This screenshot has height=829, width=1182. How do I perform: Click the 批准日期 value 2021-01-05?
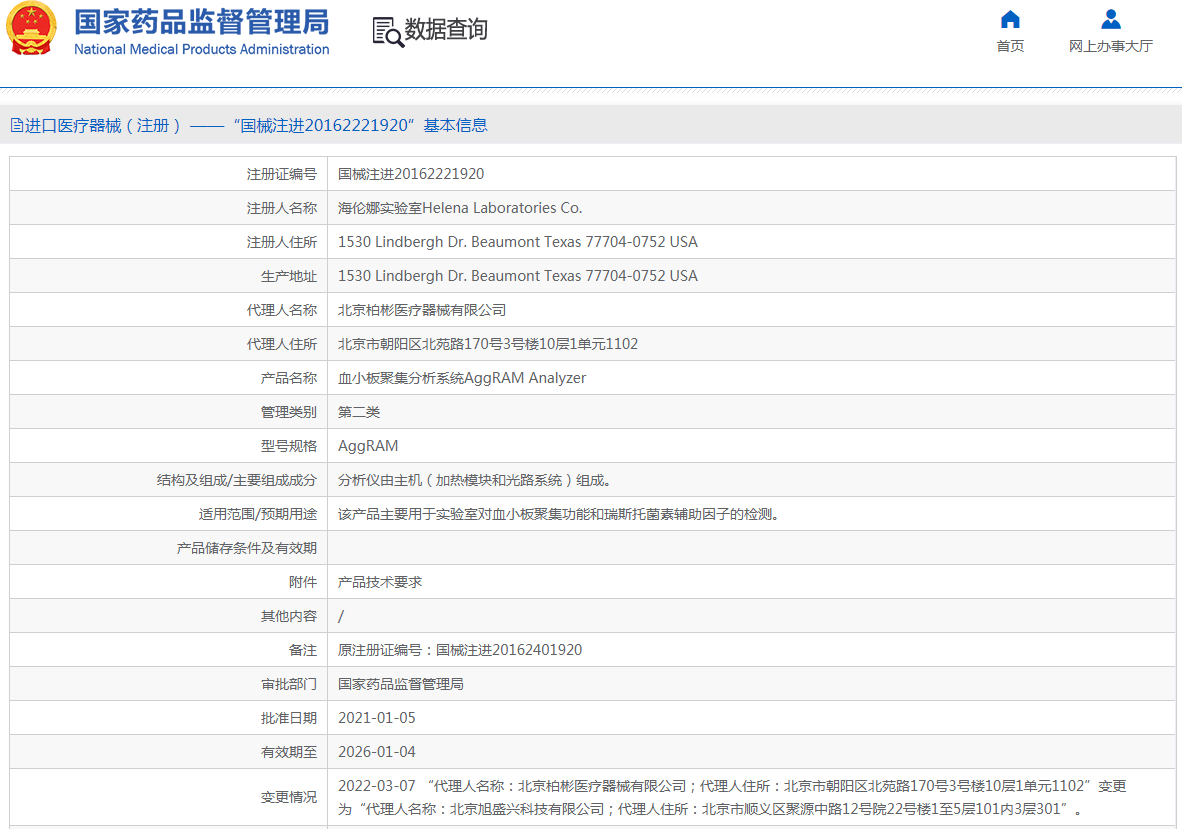click(376, 718)
